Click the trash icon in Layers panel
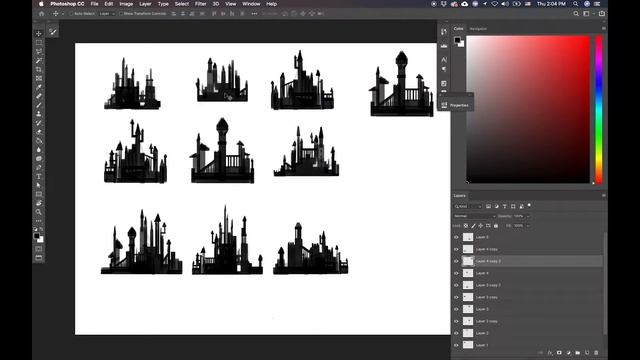Viewport: 640px width, 360px height. pos(596,353)
